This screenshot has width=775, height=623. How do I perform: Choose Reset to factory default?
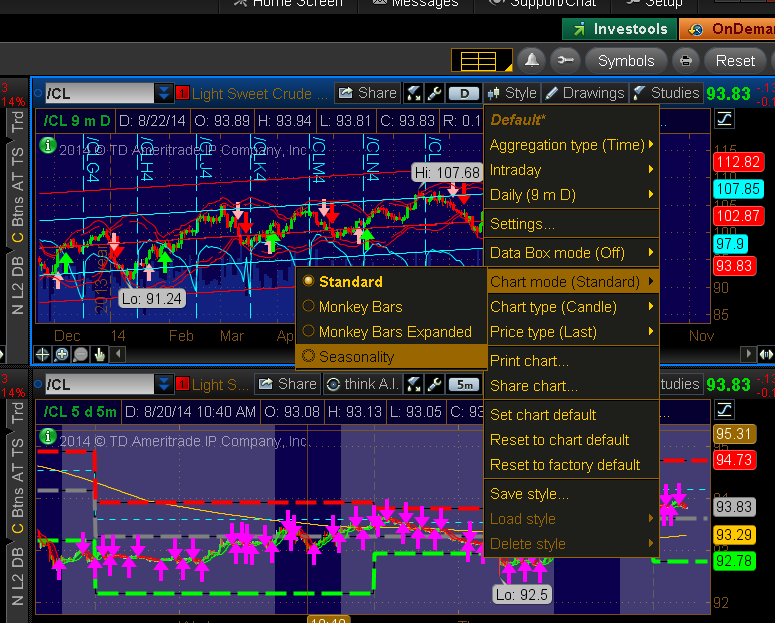pos(571,465)
